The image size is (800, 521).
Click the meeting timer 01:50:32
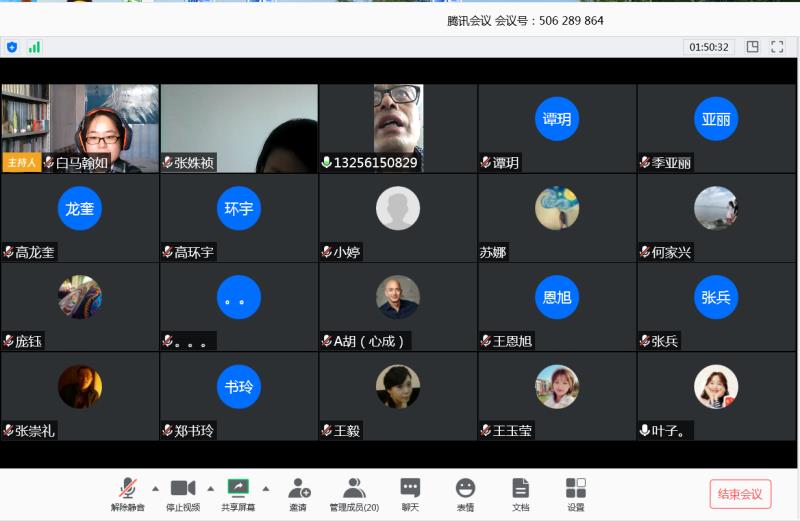click(709, 47)
